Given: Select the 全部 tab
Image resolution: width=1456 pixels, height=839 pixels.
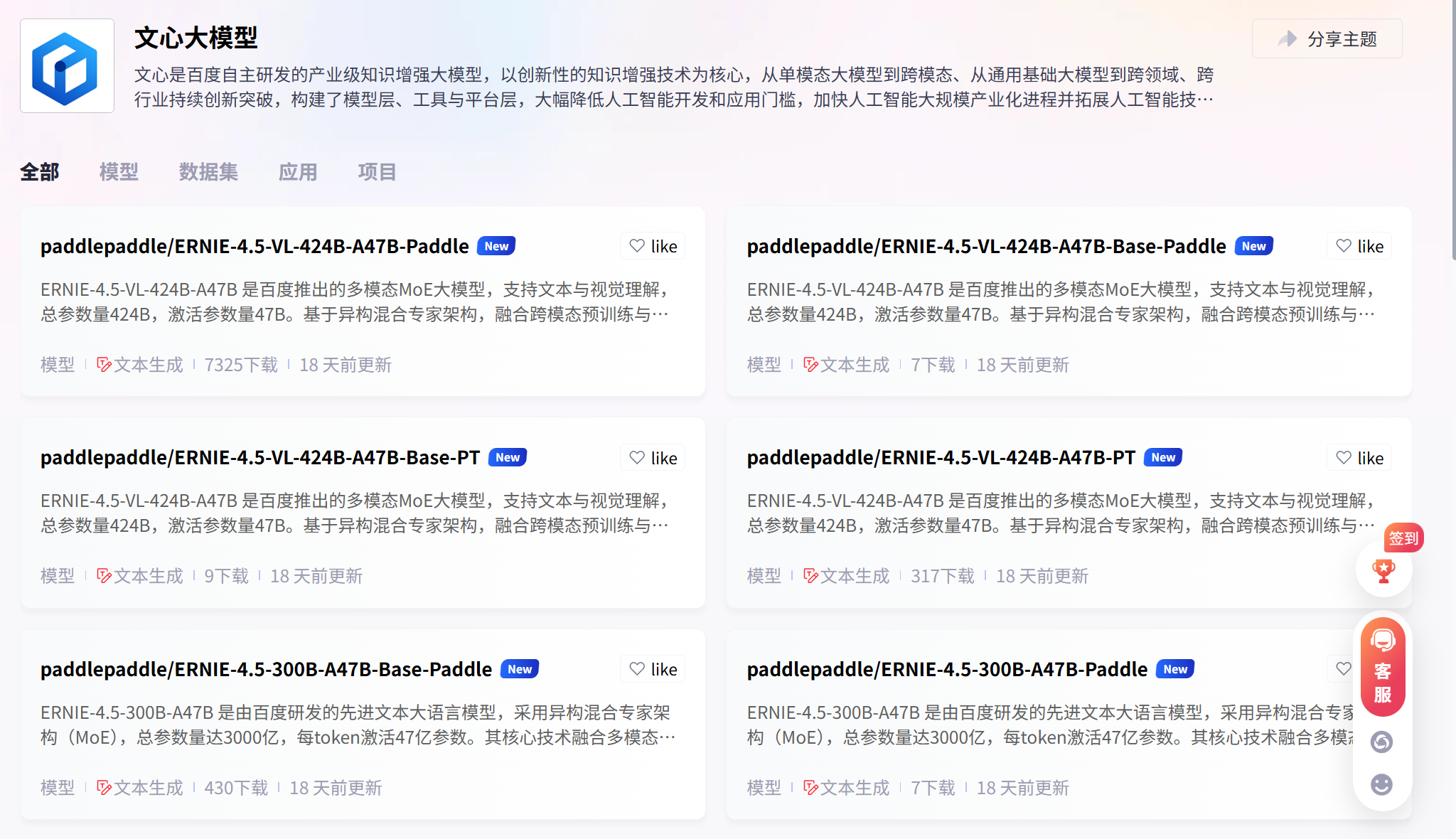Looking at the screenshot, I should tap(40, 172).
